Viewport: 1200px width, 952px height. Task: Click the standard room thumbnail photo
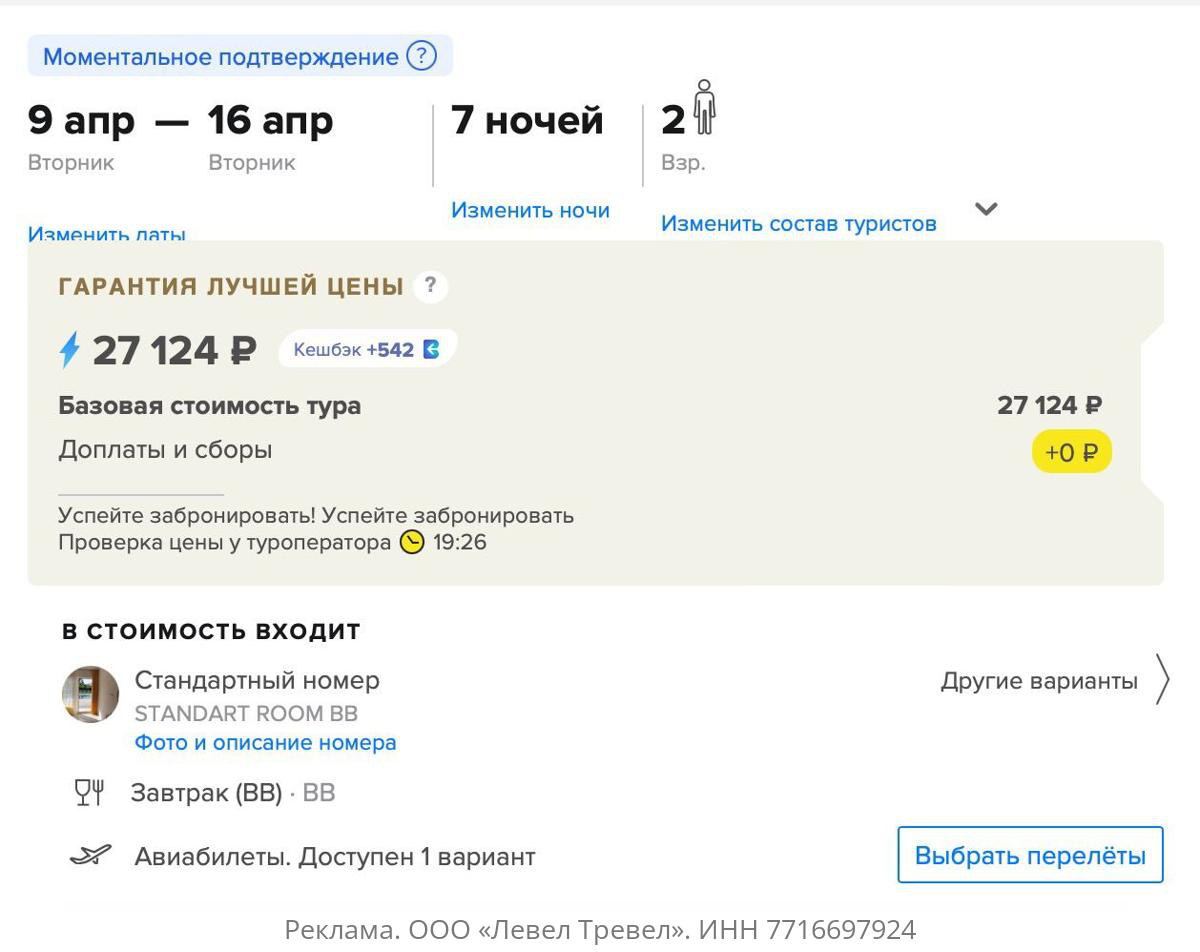coord(91,694)
